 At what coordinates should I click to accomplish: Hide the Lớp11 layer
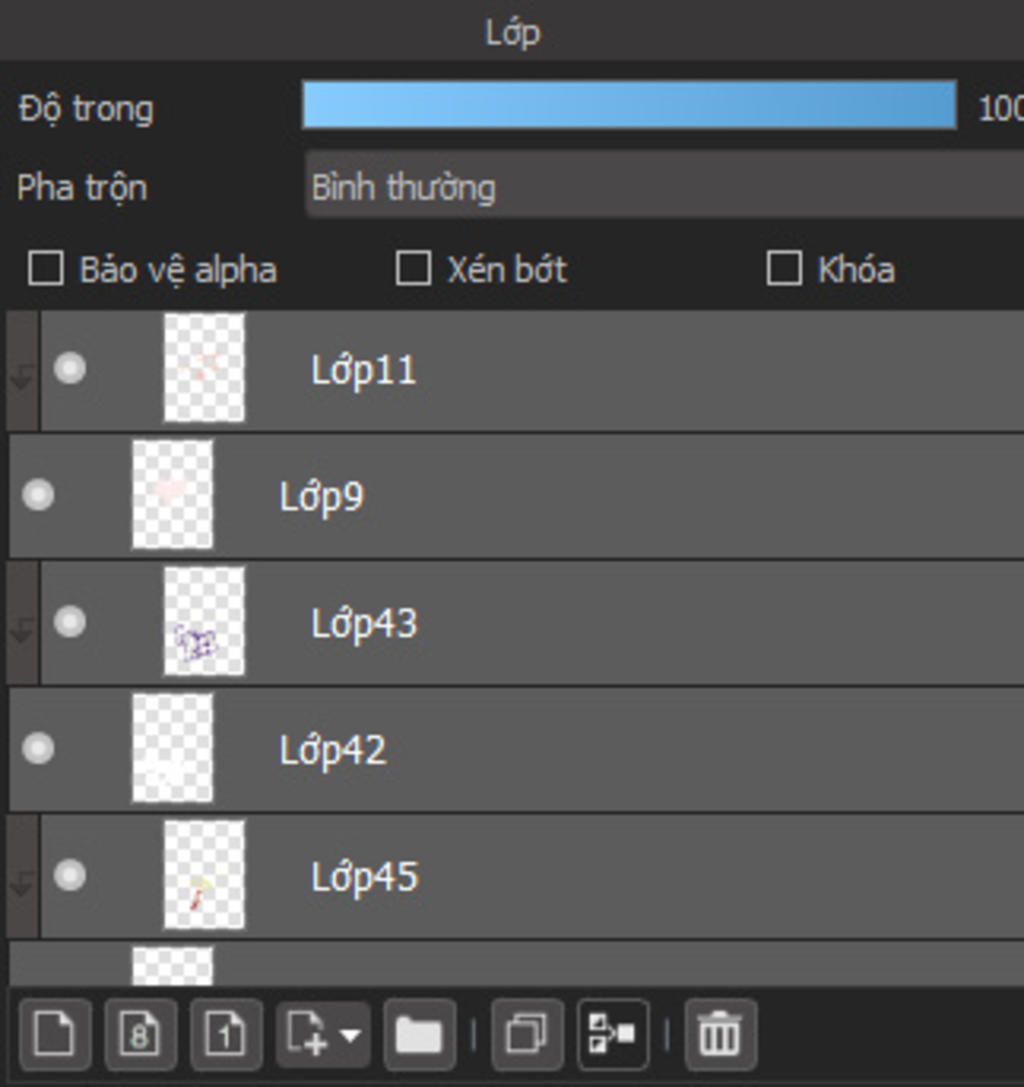69,369
